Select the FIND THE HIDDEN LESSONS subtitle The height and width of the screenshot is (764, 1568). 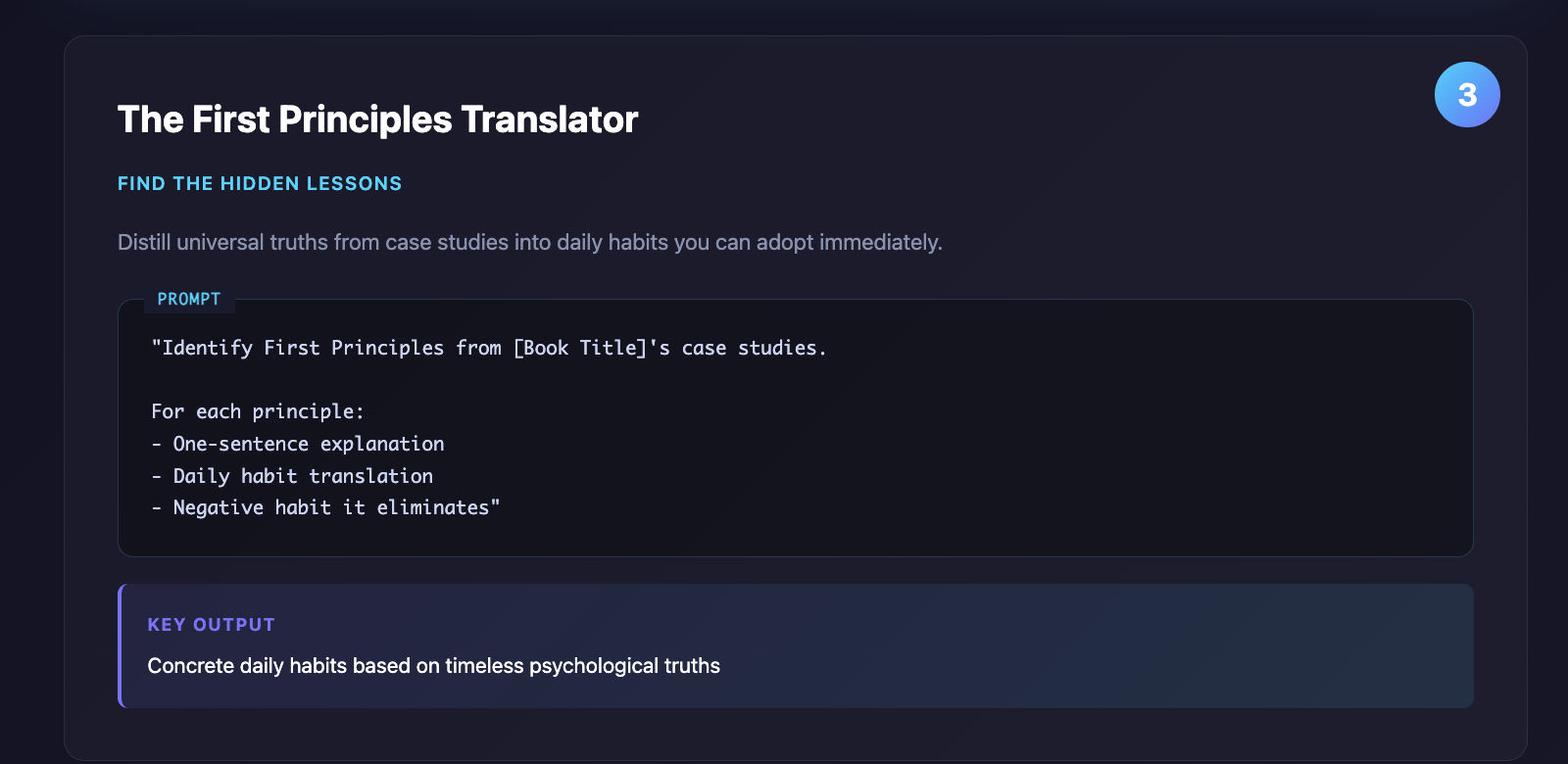(x=260, y=183)
